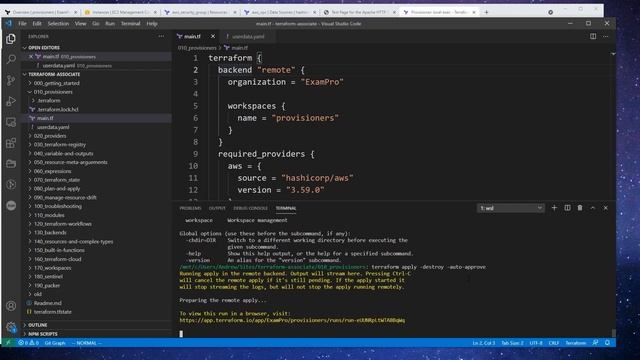The height and width of the screenshot is (360, 640).
Task: Split the terminal pane
Action: 567,208
